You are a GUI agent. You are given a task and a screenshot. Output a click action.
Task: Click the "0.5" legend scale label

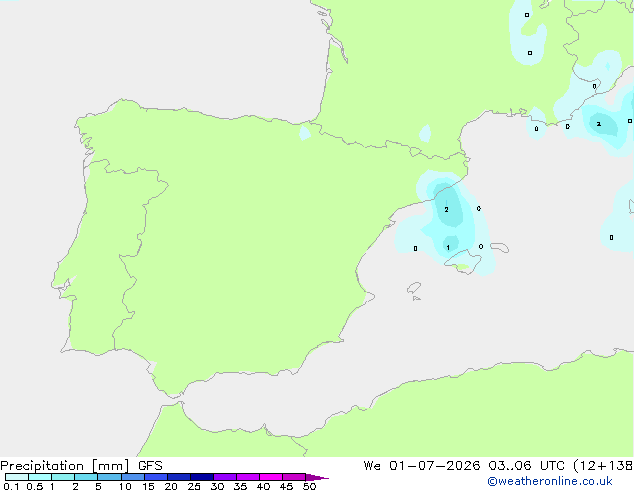point(35,486)
